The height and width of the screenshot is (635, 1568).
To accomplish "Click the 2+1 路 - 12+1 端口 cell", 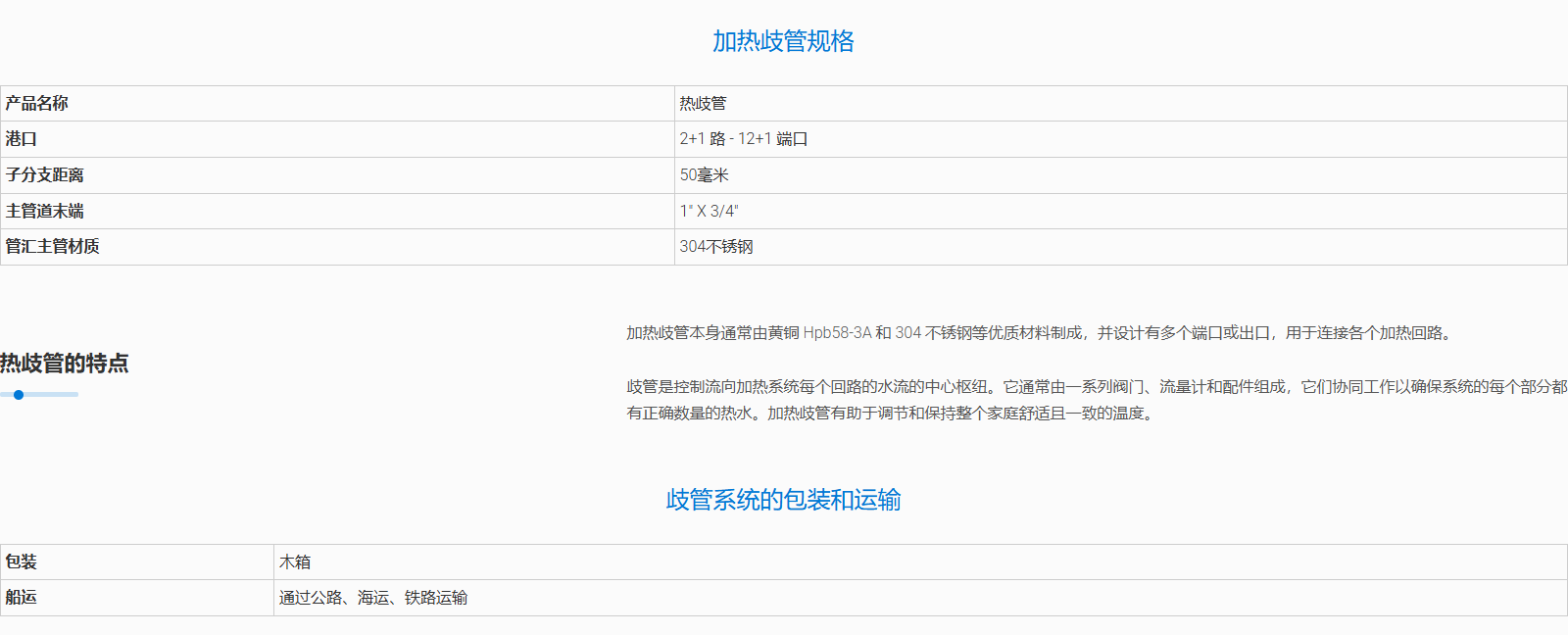I will pos(743,139).
